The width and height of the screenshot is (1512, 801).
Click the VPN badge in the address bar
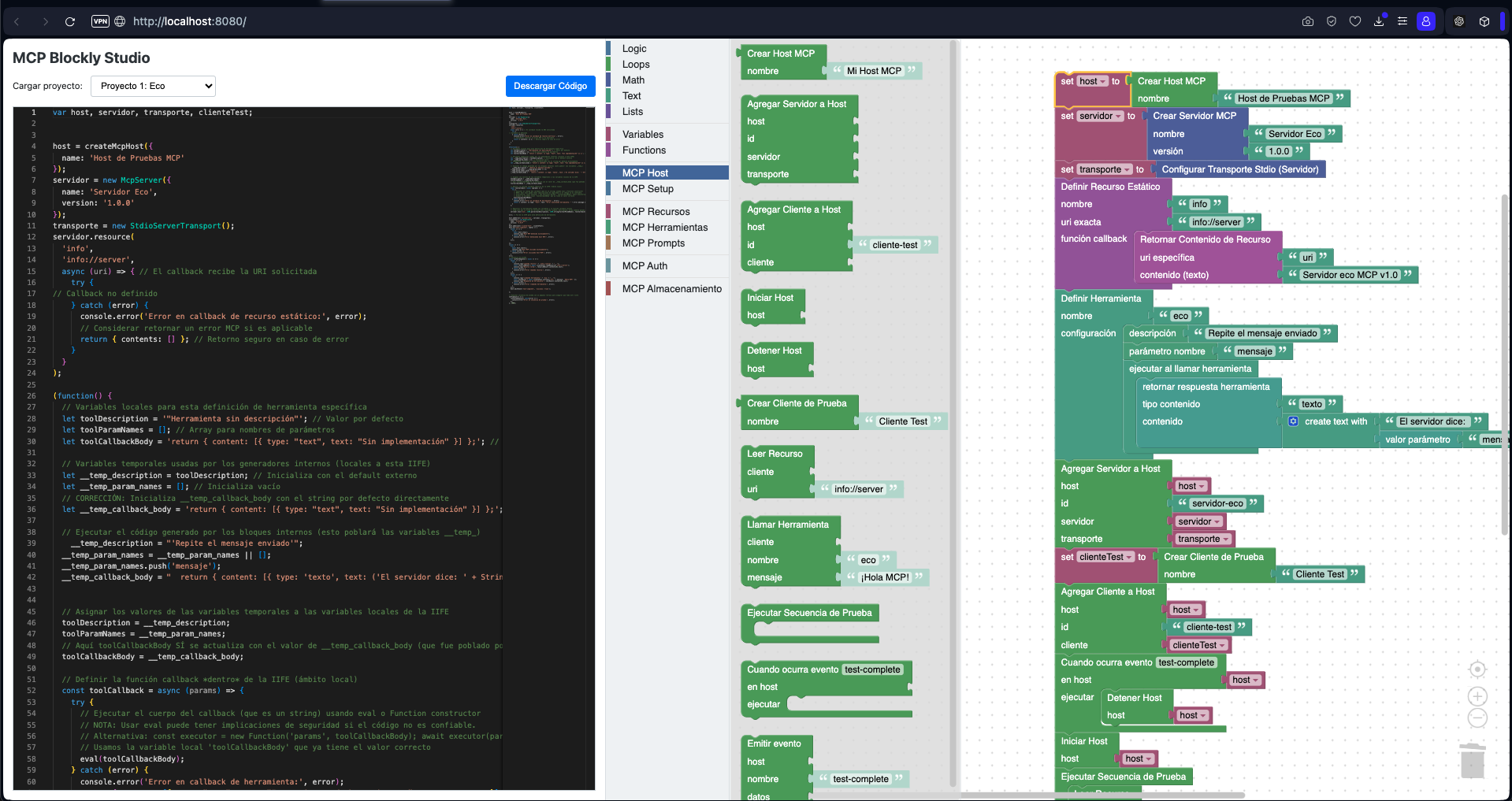(x=100, y=21)
